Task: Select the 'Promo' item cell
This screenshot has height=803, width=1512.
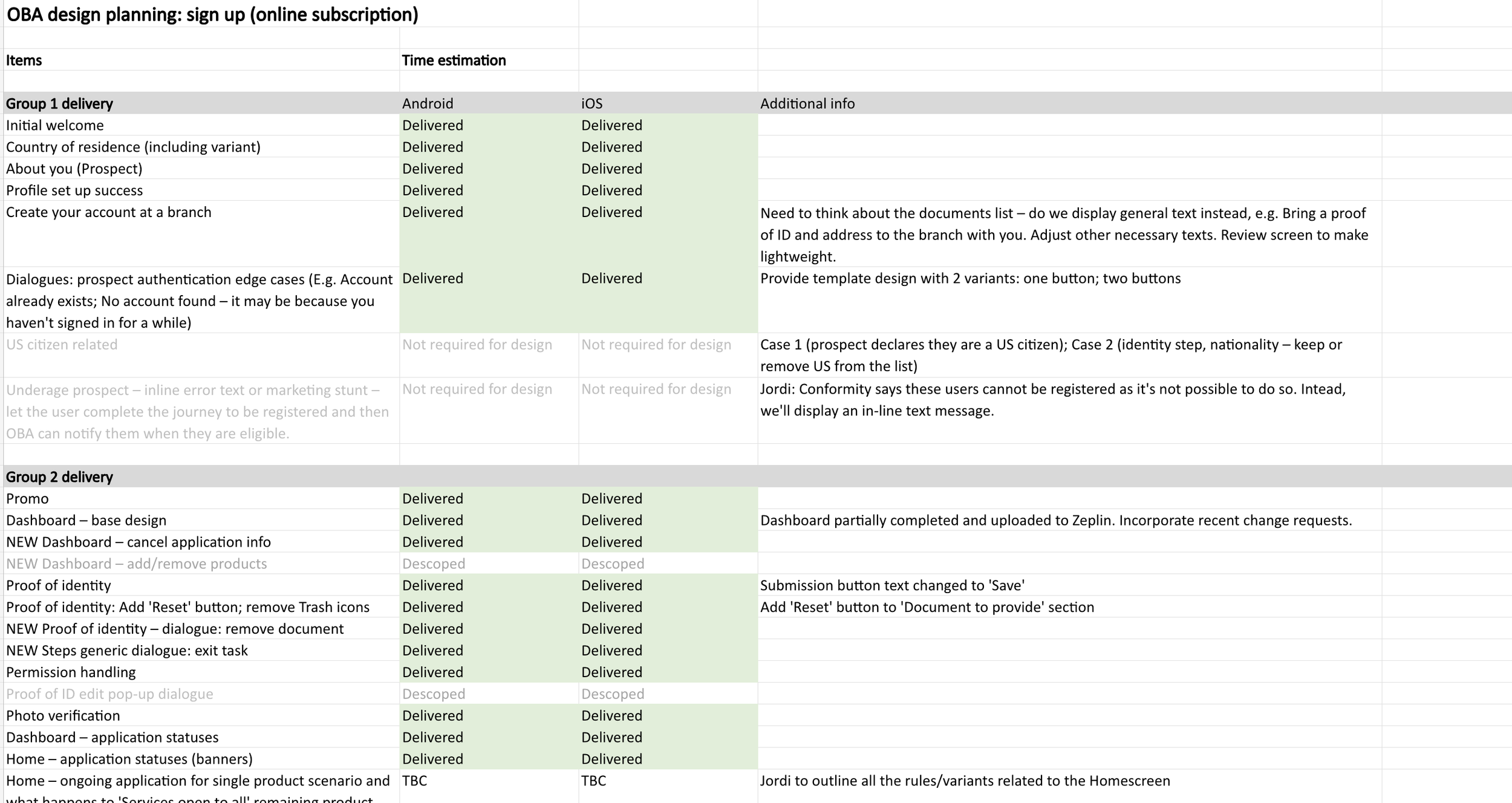Action: pyautogui.click(x=27, y=499)
